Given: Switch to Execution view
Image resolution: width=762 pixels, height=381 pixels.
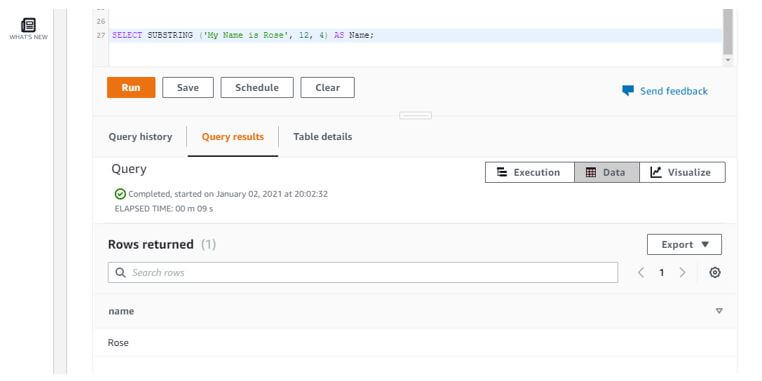Looking at the screenshot, I should tap(530, 173).
